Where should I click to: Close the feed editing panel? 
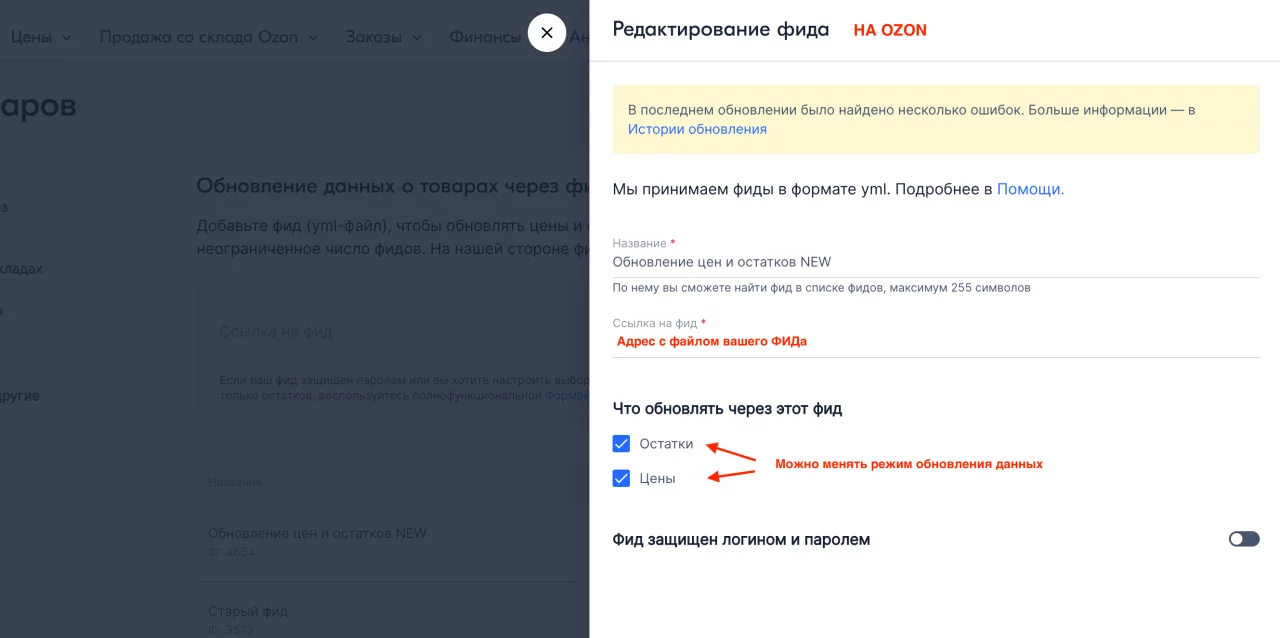pyautogui.click(x=546, y=33)
